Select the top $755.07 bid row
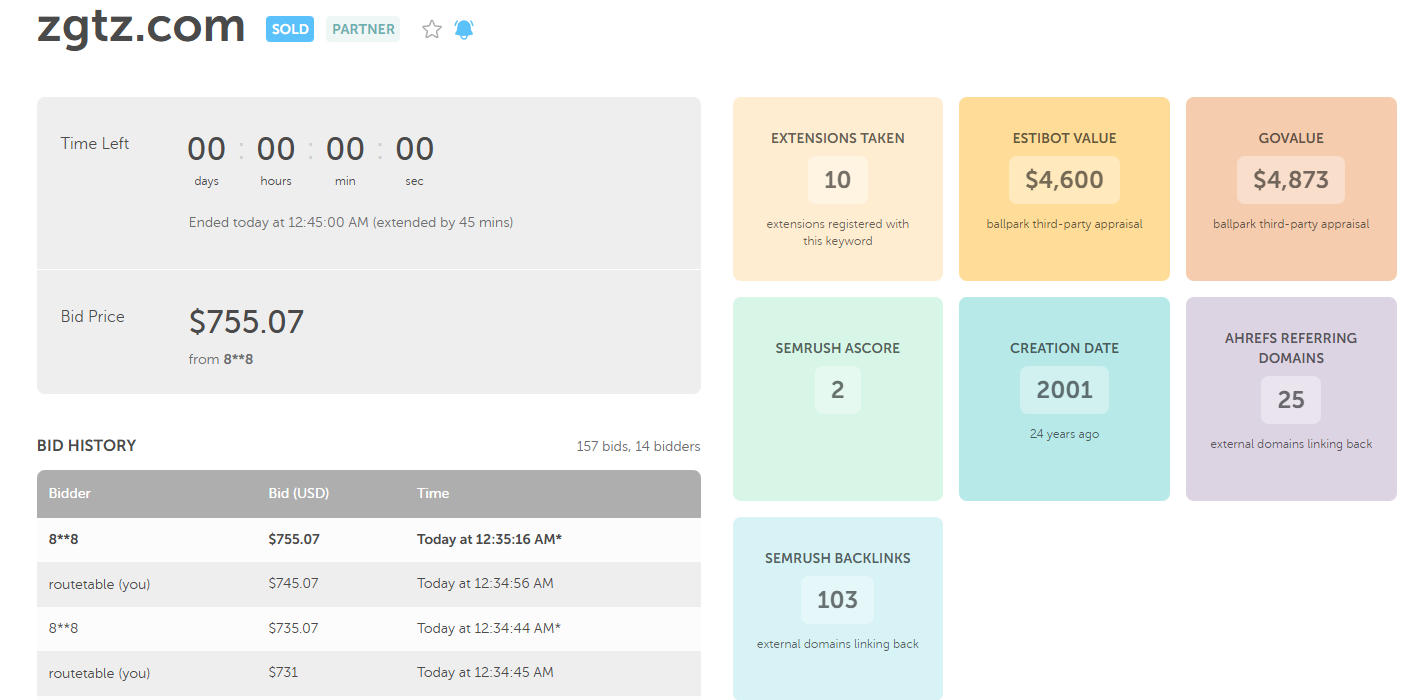 368,539
